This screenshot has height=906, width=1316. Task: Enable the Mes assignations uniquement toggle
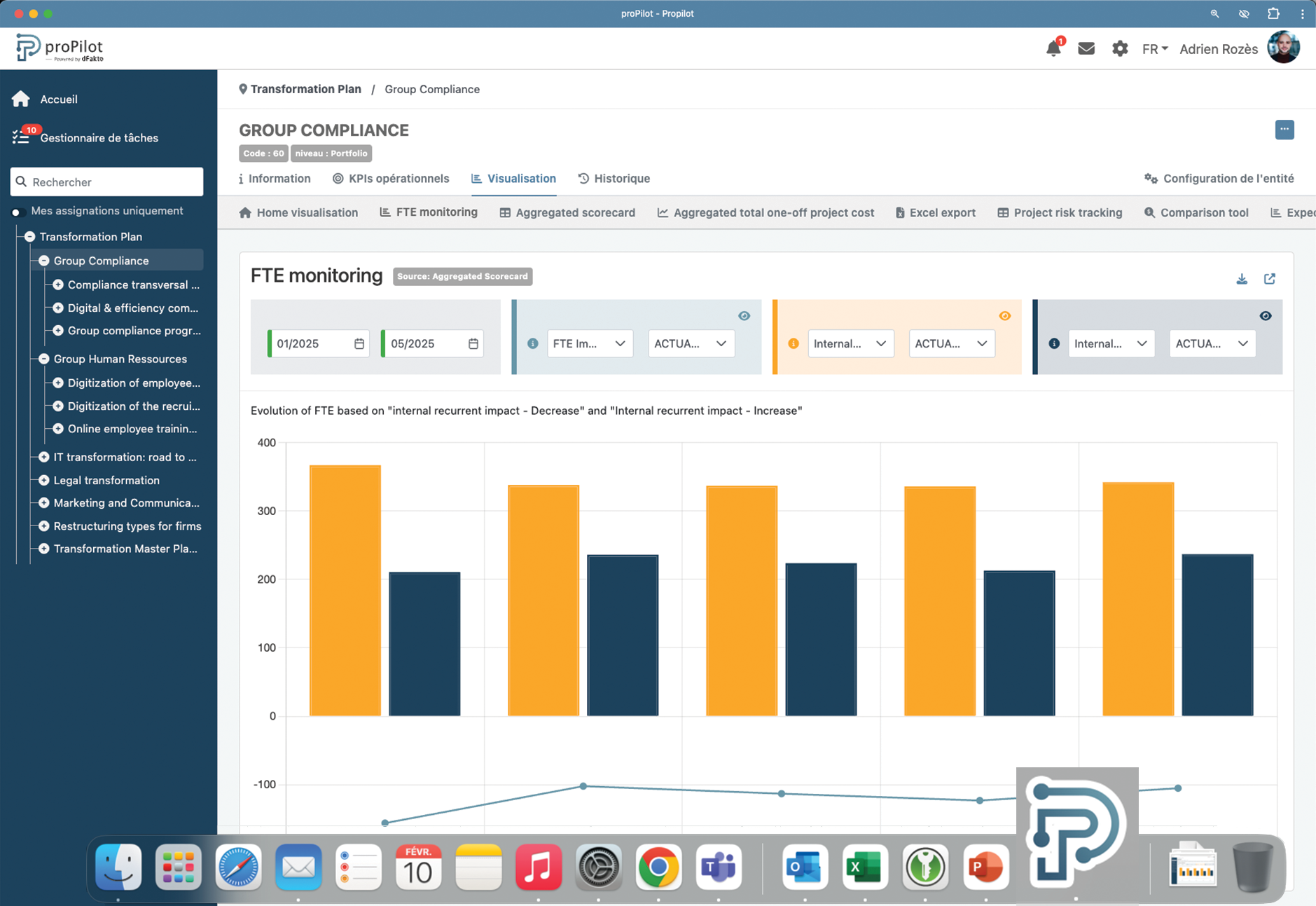(18, 212)
